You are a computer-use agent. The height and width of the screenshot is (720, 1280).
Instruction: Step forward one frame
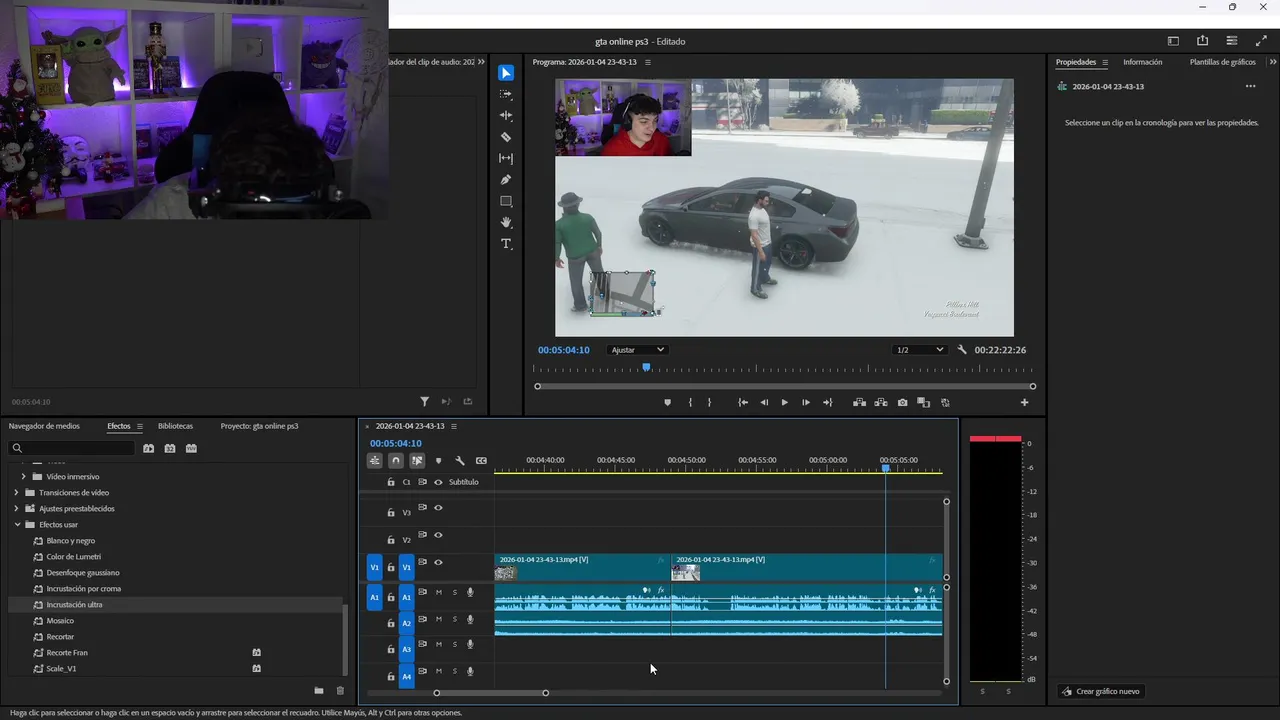806,403
